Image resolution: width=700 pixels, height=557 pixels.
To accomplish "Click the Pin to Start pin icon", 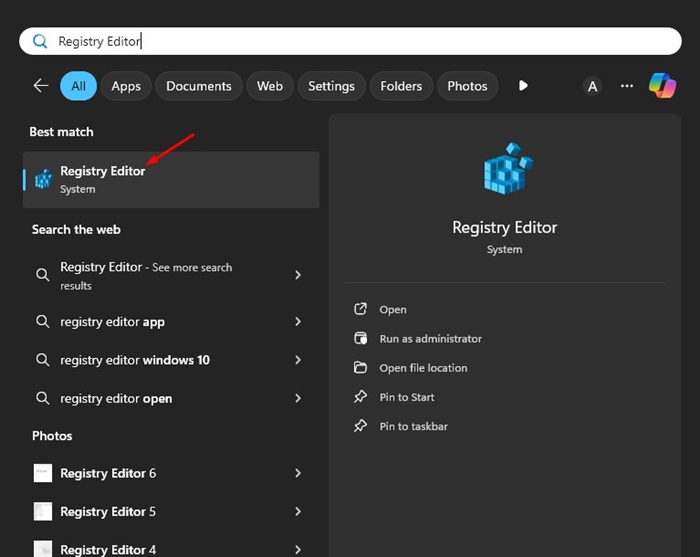I will [361, 397].
